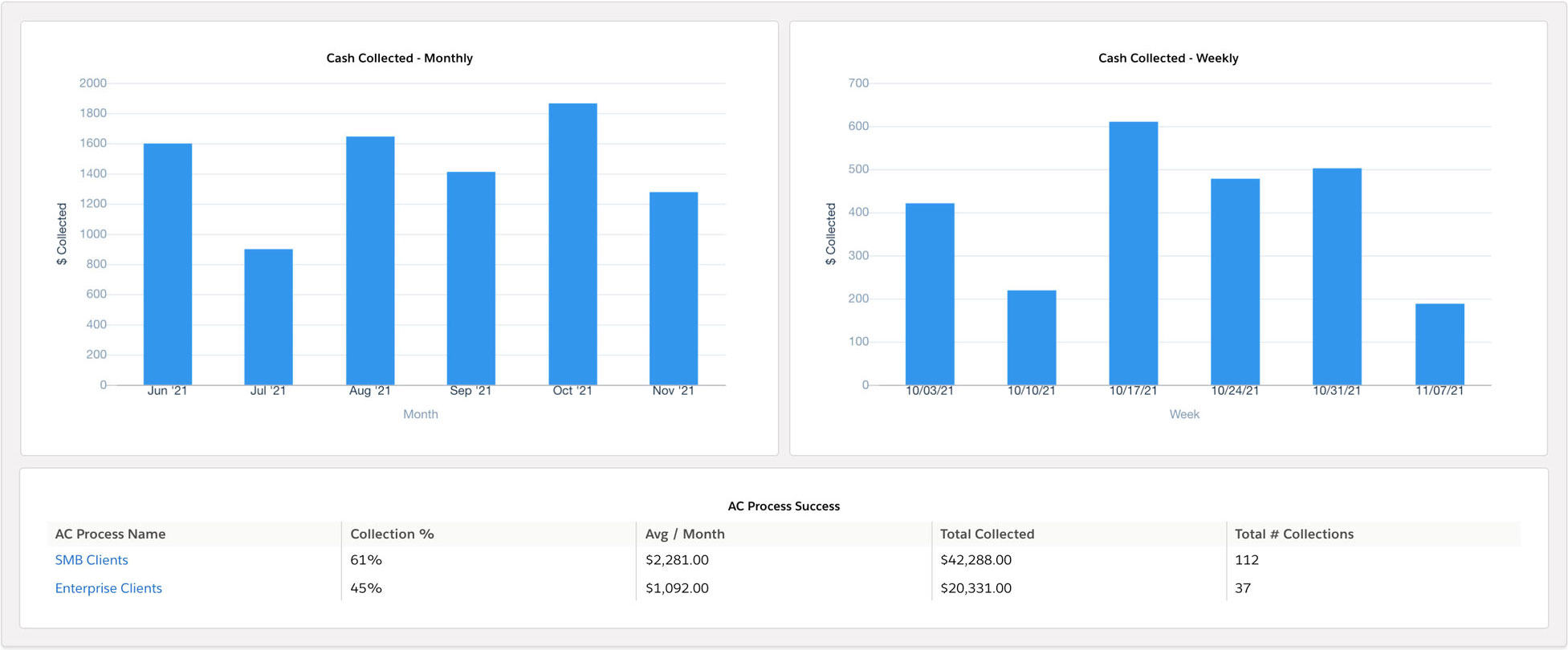The width and height of the screenshot is (1568, 650).
Task: Click the Cash Collected - Weekly chart title
Action: coord(1168,58)
